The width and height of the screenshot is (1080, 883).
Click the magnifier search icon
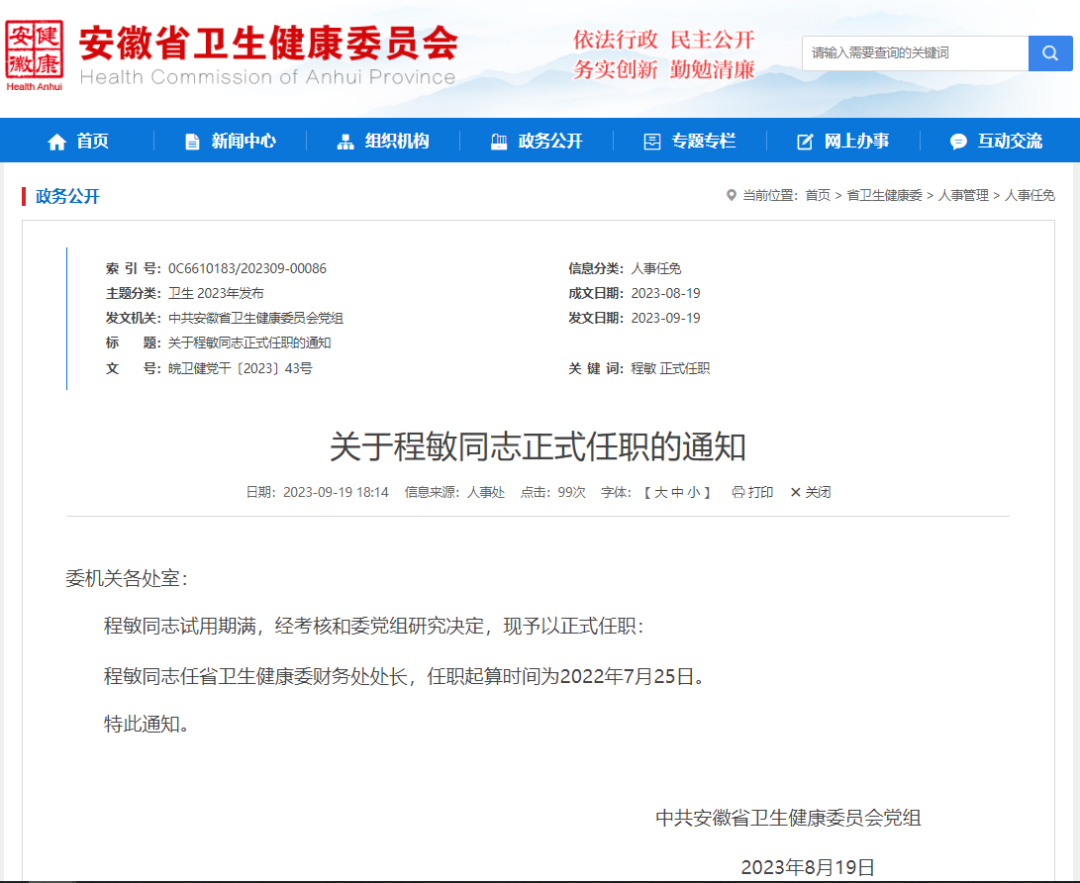point(1050,53)
